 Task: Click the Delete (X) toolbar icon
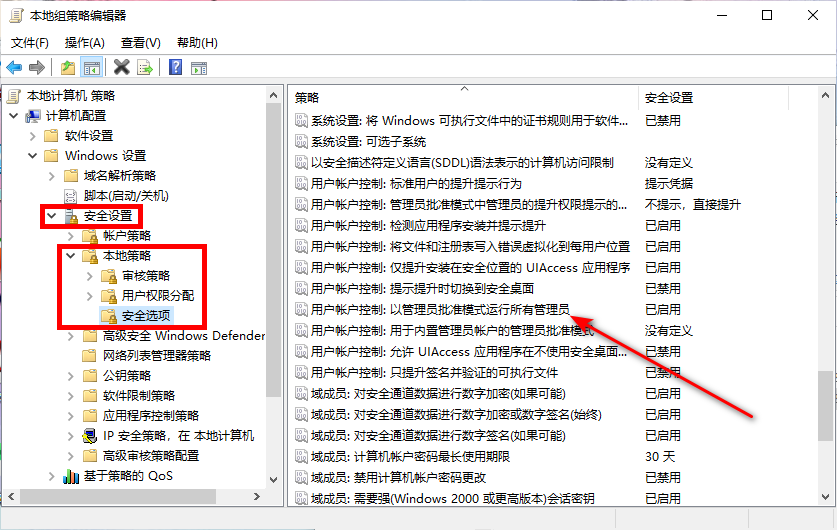coord(122,67)
